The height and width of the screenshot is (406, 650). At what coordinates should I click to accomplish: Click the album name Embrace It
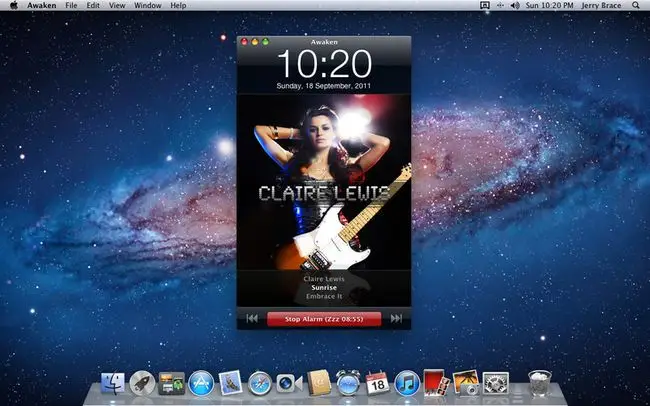324,297
